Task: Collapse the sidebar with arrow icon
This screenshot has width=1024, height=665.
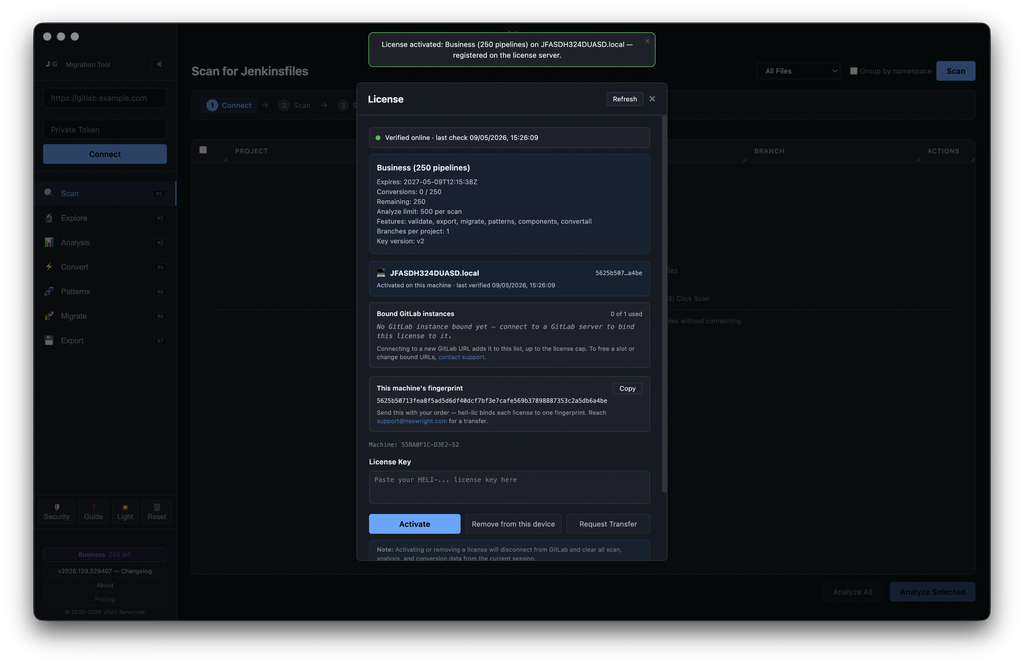Action: click(x=159, y=64)
